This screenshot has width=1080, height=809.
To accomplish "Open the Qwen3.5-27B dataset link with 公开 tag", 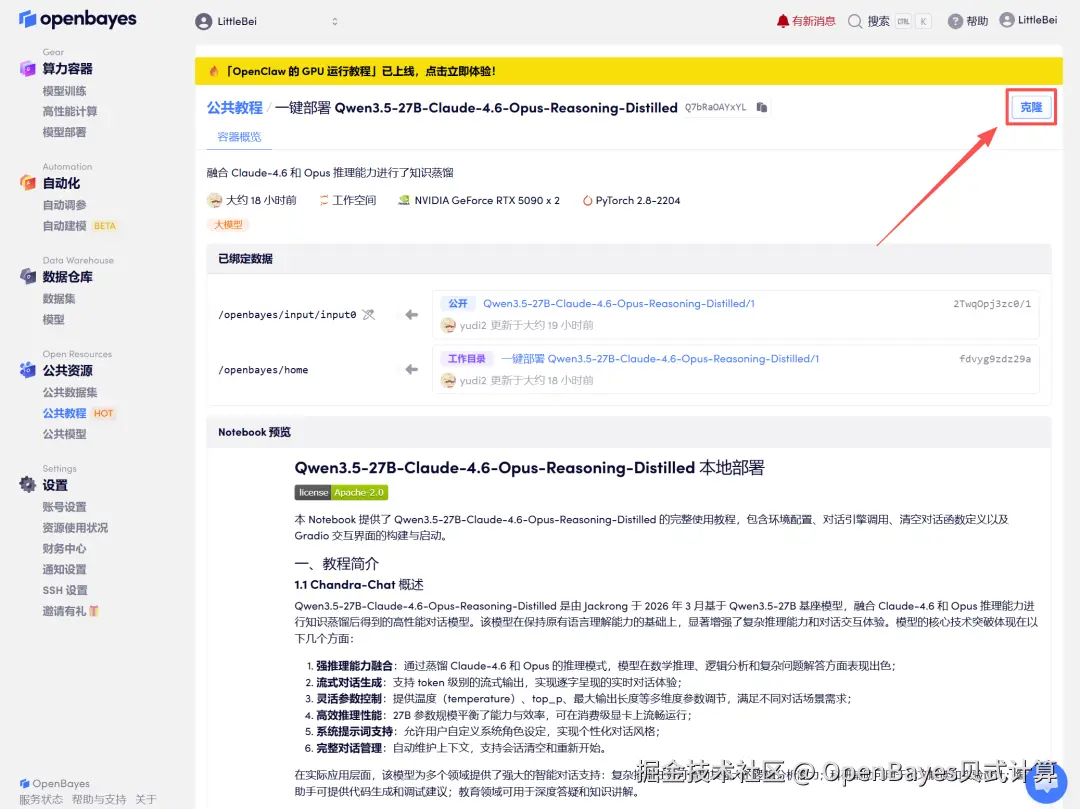I will point(619,304).
